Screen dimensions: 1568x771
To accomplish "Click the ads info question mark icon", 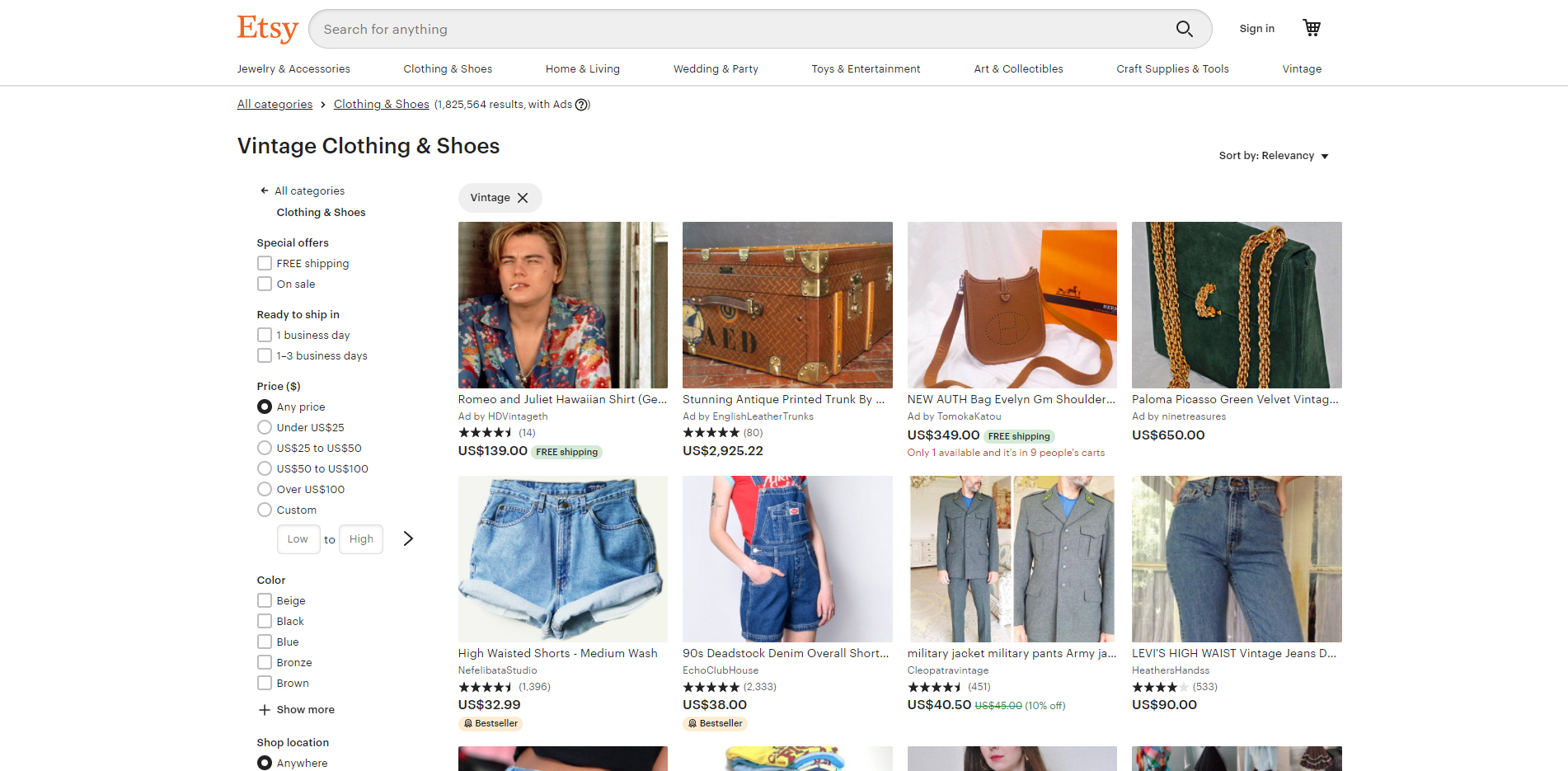I will pos(582,105).
